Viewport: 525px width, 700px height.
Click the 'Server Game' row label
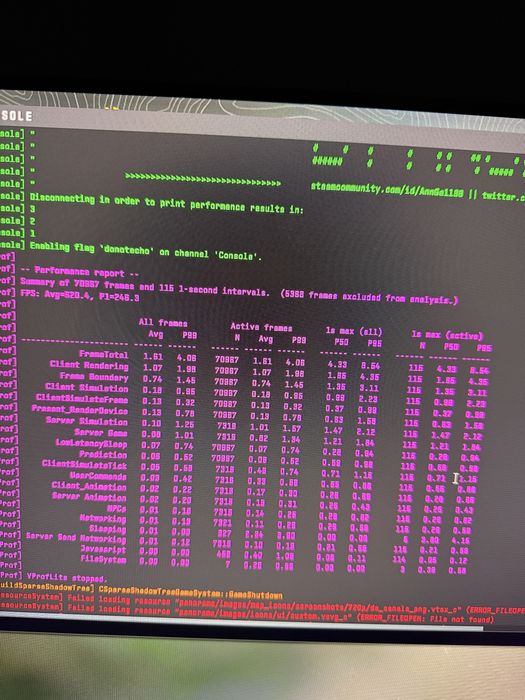[x=100, y=432]
